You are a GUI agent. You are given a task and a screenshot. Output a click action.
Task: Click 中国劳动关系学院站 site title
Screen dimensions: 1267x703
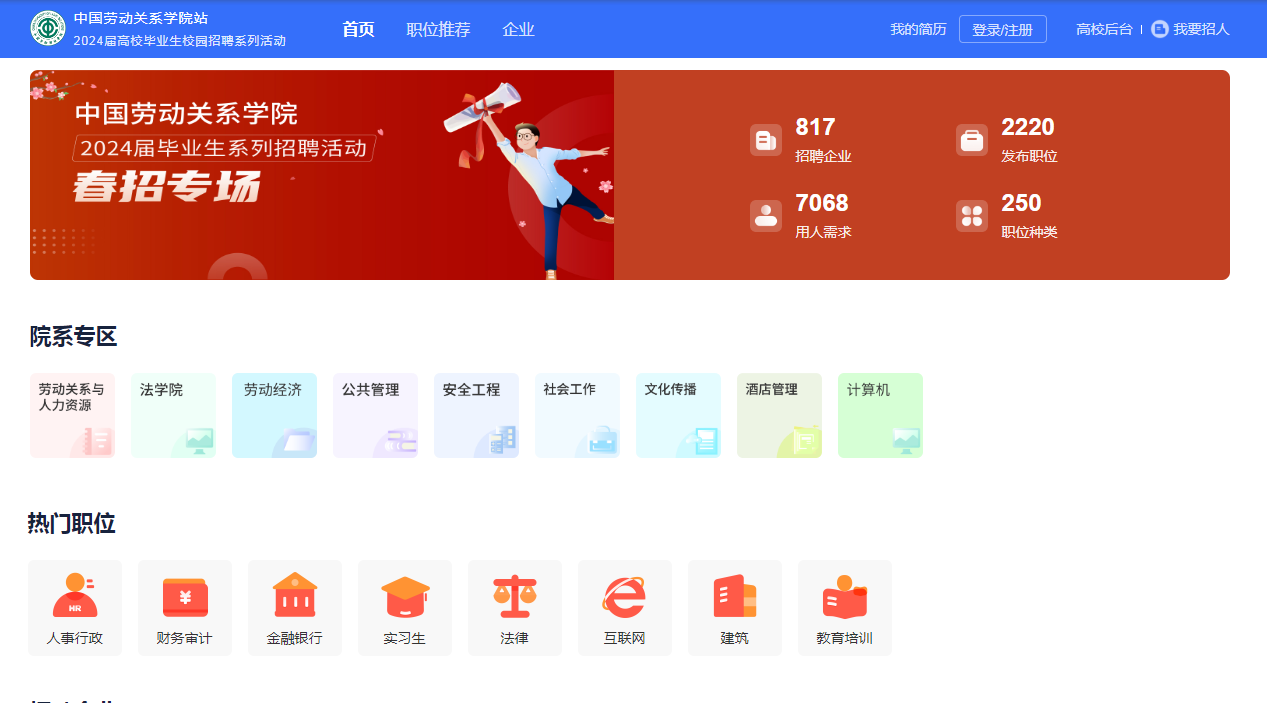[x=141, y=18]
